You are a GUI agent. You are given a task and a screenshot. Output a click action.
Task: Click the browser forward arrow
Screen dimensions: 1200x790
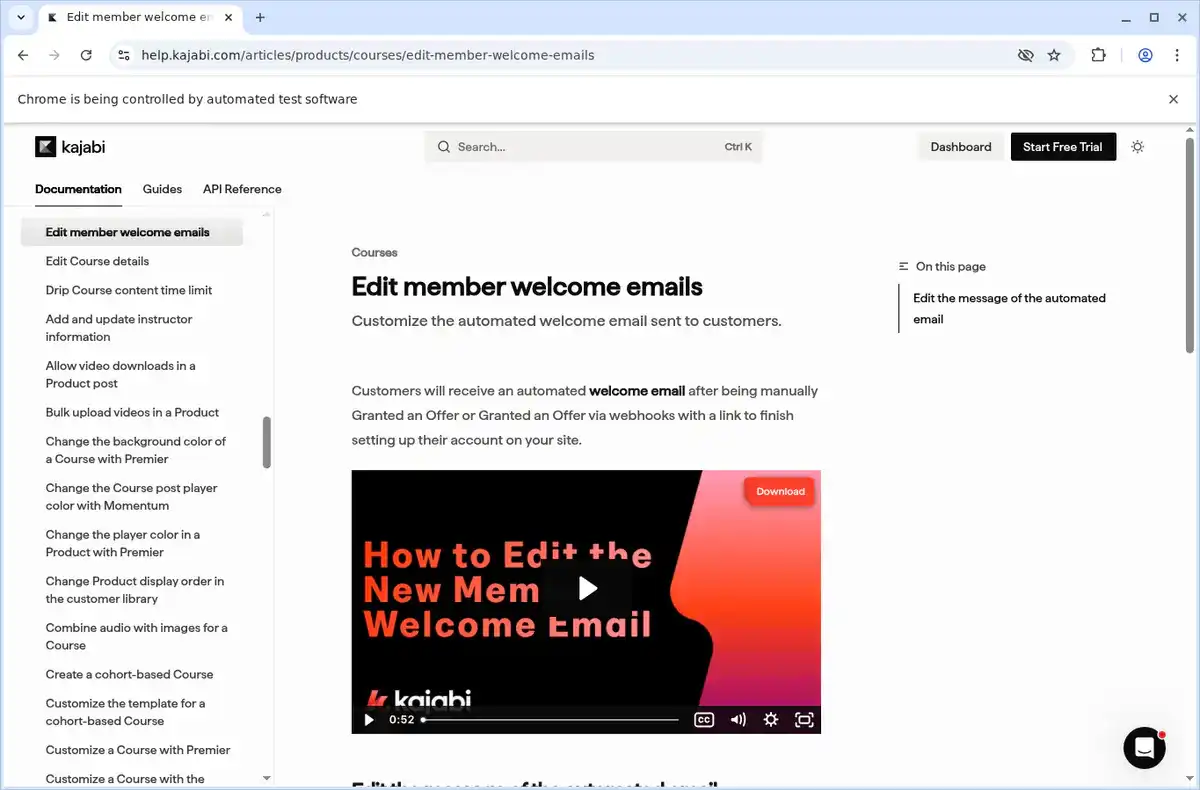click(54, 55)
